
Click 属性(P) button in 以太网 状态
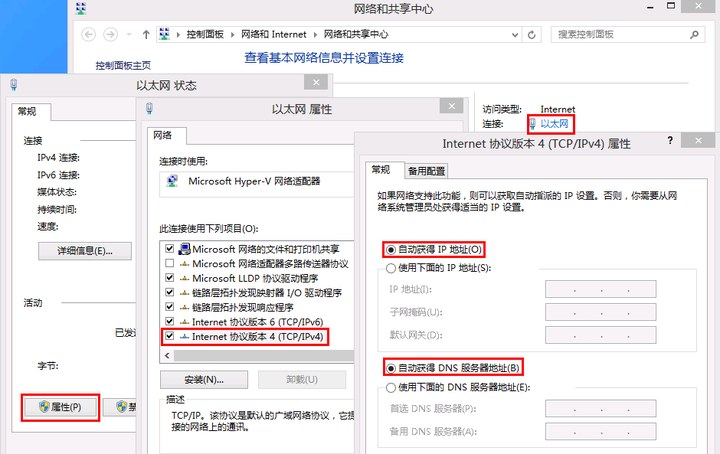[60, 407]
